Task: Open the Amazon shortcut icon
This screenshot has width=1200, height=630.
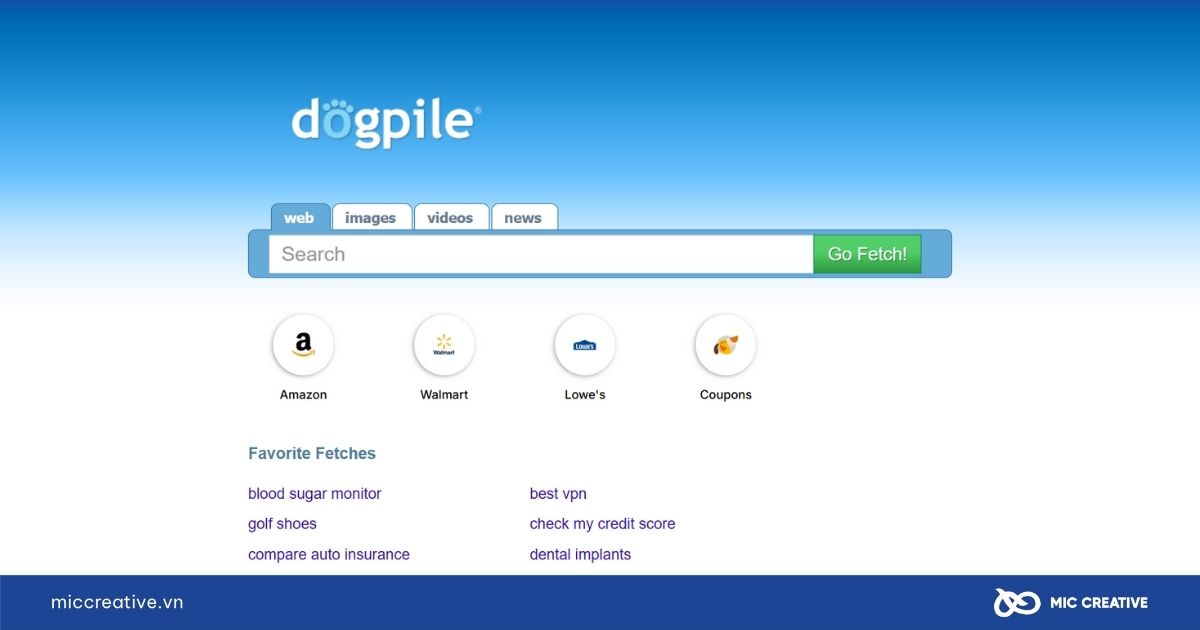Action: point(303,345)
